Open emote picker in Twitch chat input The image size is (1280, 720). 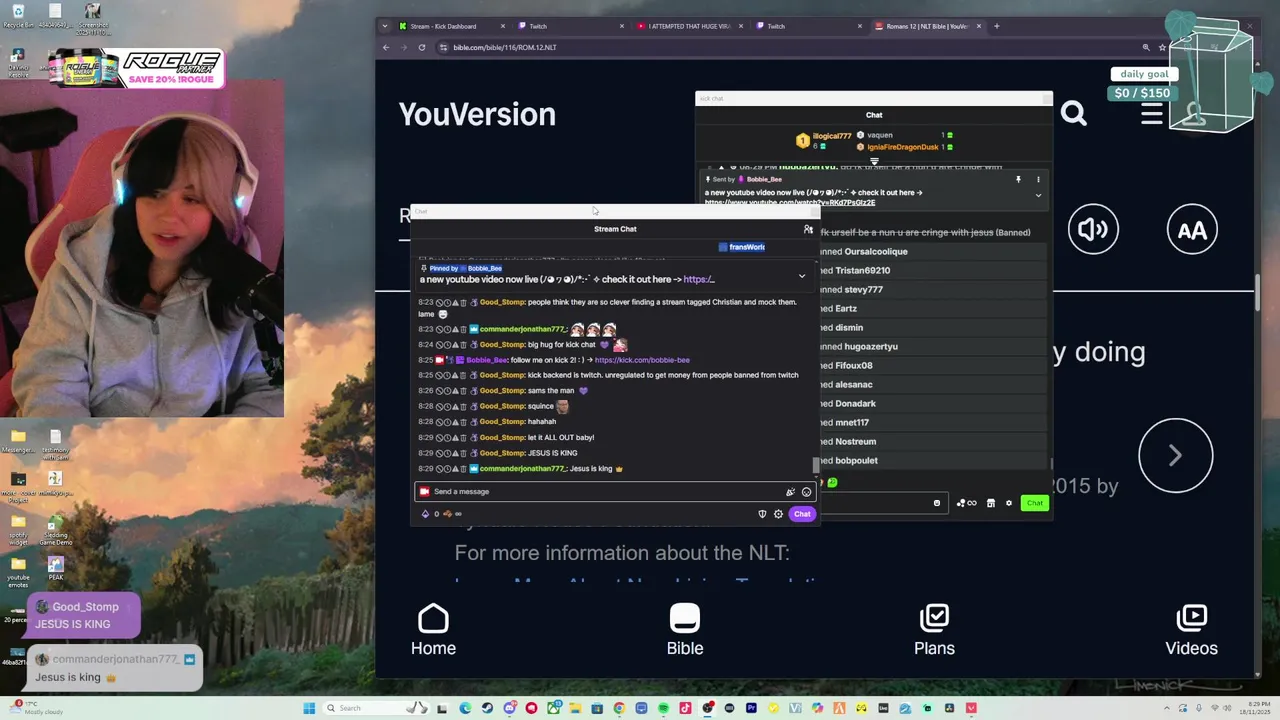click(806, 492)
